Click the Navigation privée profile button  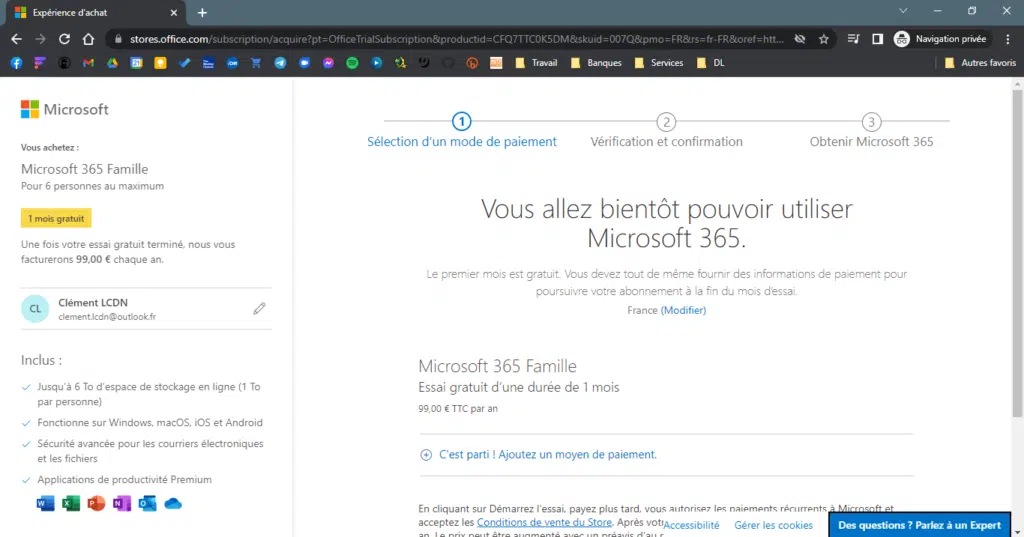(940, 39)
